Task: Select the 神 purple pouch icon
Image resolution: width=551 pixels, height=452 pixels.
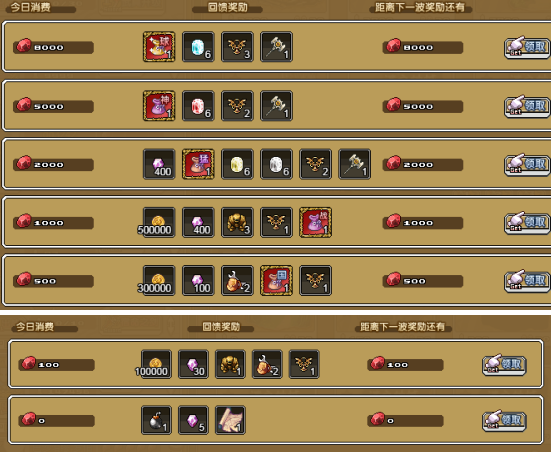Action: coord(159,106)
